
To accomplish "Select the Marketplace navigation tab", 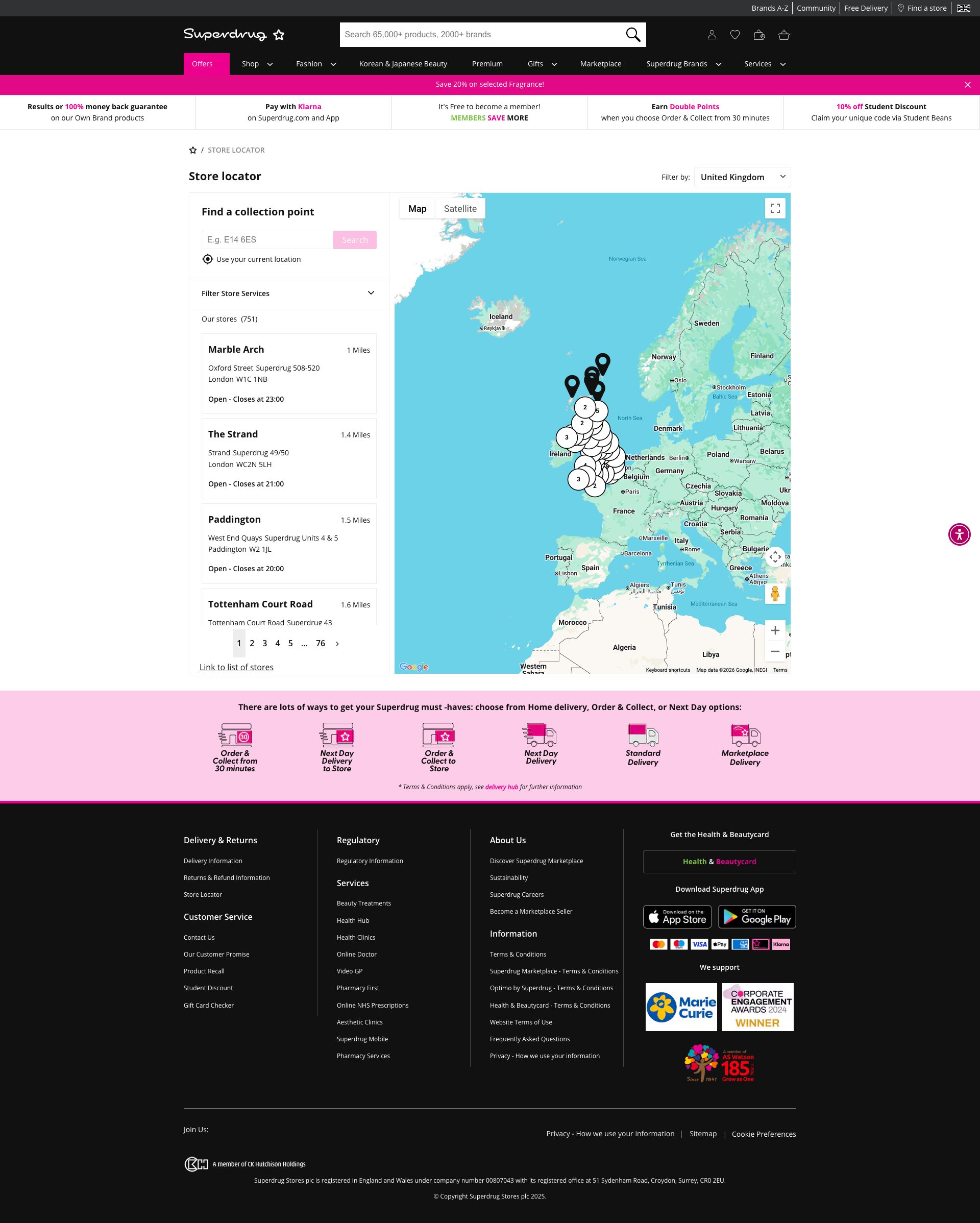I will click(x=600, y=63).
